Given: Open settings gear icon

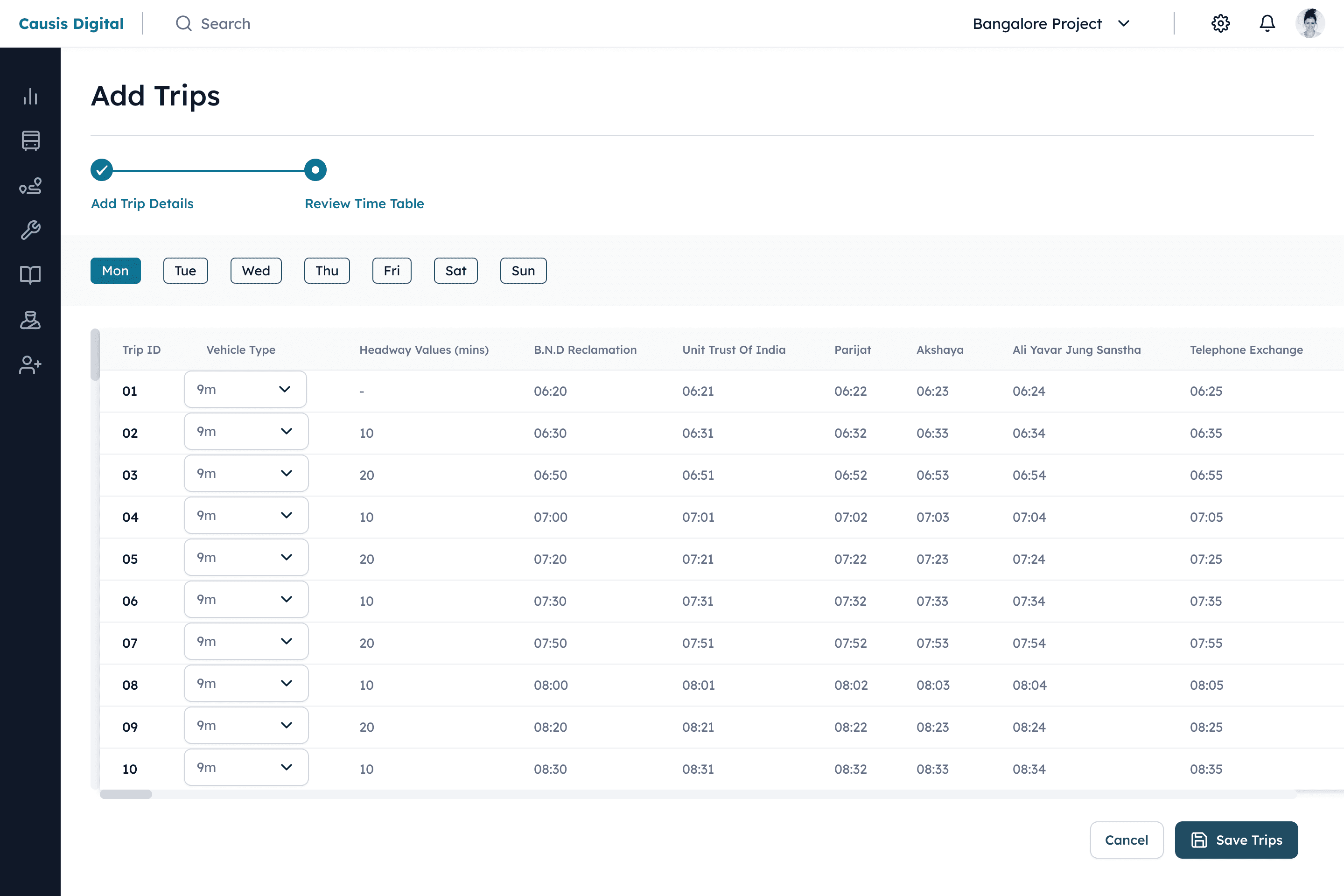Looking at the screenshot, I should 1221,23.
